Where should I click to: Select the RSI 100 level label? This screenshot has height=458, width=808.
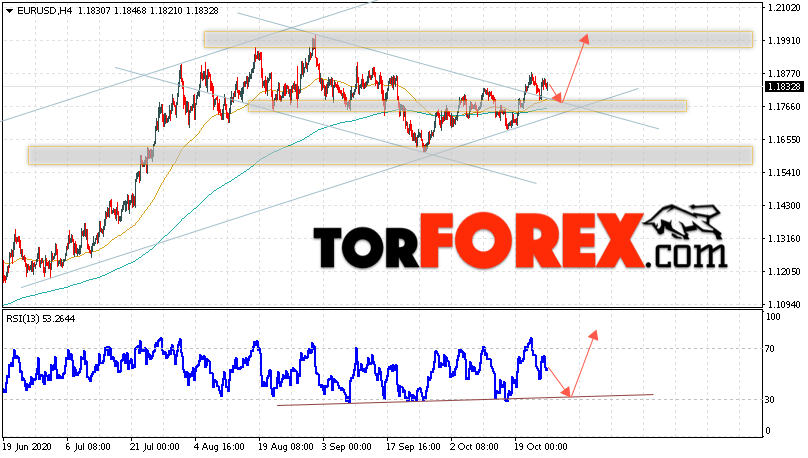click(773, 316)
